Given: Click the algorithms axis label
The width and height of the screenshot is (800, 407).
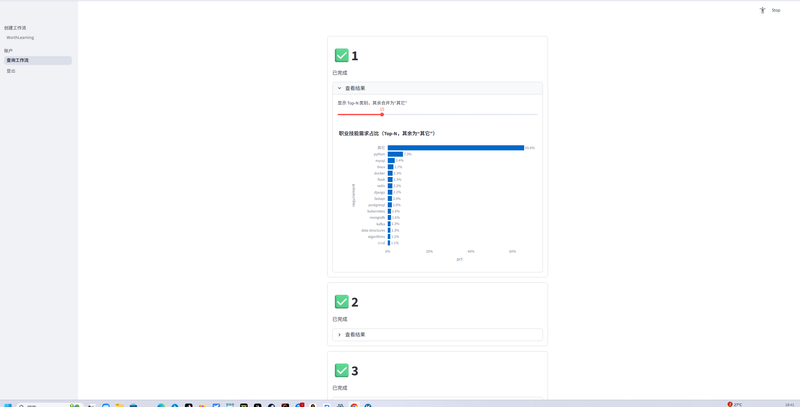Looking at the screenshot, I should click(377, 237).
